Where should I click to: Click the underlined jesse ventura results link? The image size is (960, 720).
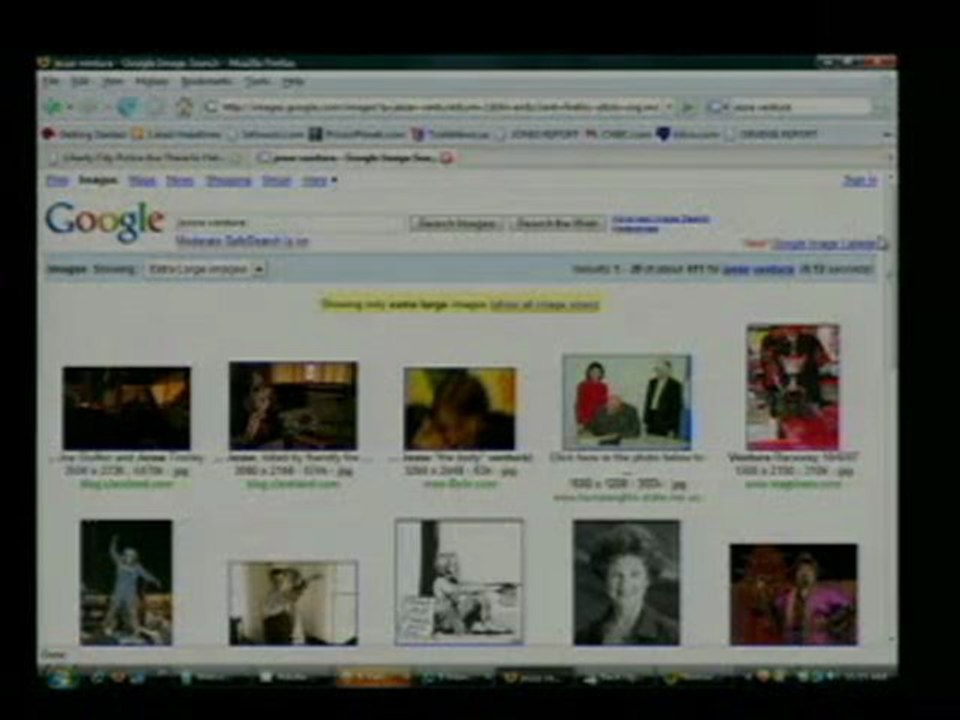pyautogui.click(x=758, y=269)
